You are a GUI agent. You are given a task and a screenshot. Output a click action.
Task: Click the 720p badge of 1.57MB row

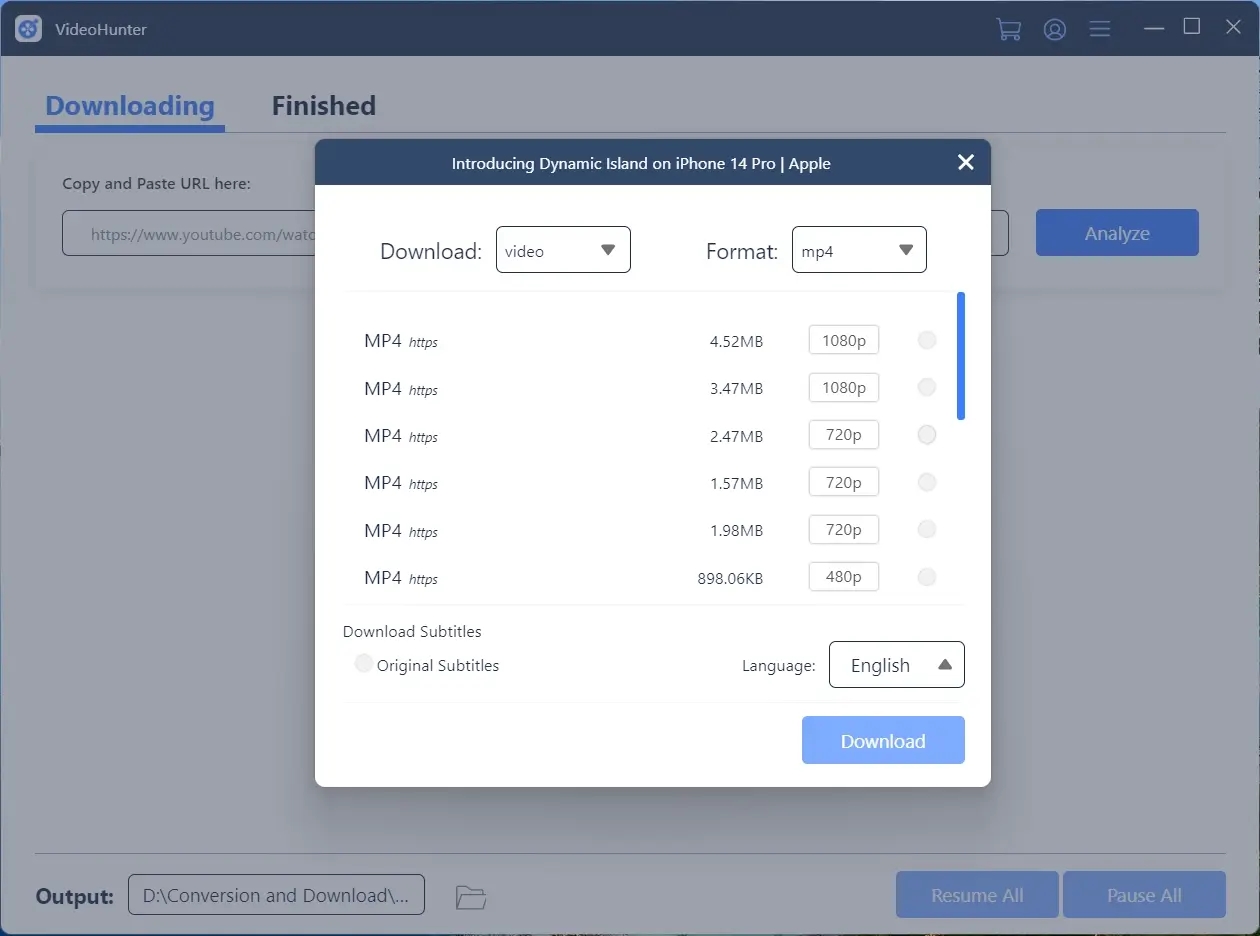pos(843,482)
